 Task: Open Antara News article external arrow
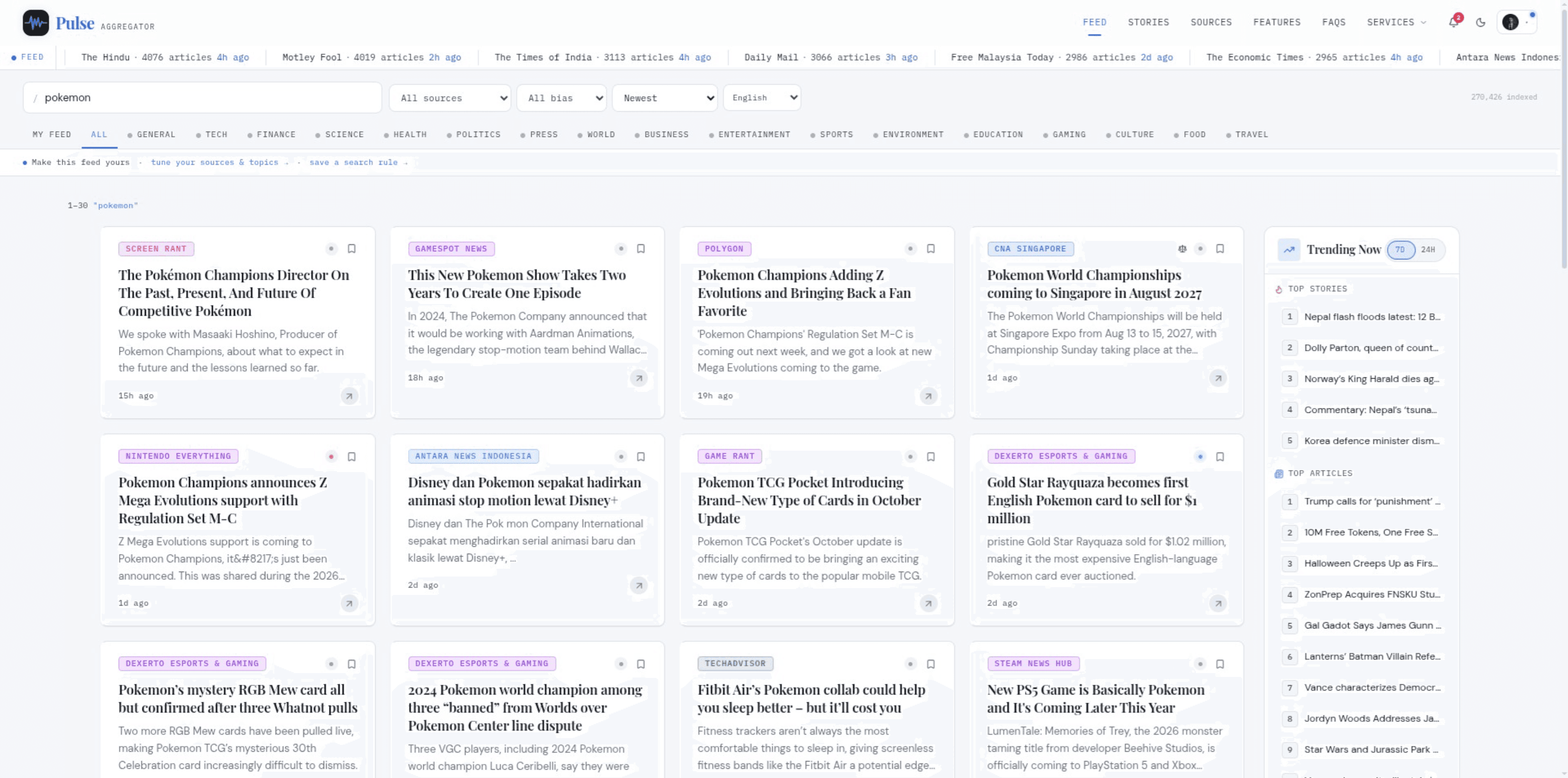(638, 586)
